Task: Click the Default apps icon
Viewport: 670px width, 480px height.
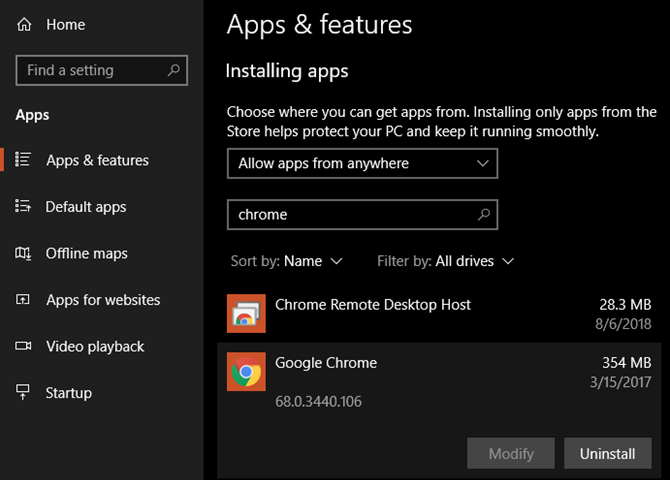Action: pyautogui.click(x=24, y=207)
